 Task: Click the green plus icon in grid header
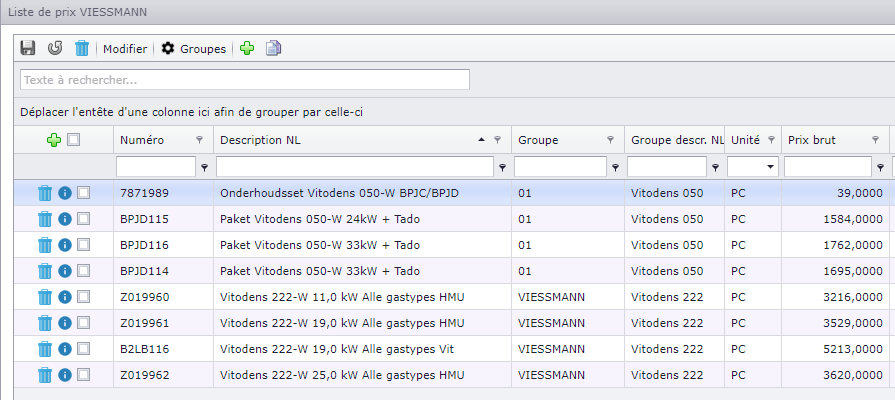pos(54,140)
